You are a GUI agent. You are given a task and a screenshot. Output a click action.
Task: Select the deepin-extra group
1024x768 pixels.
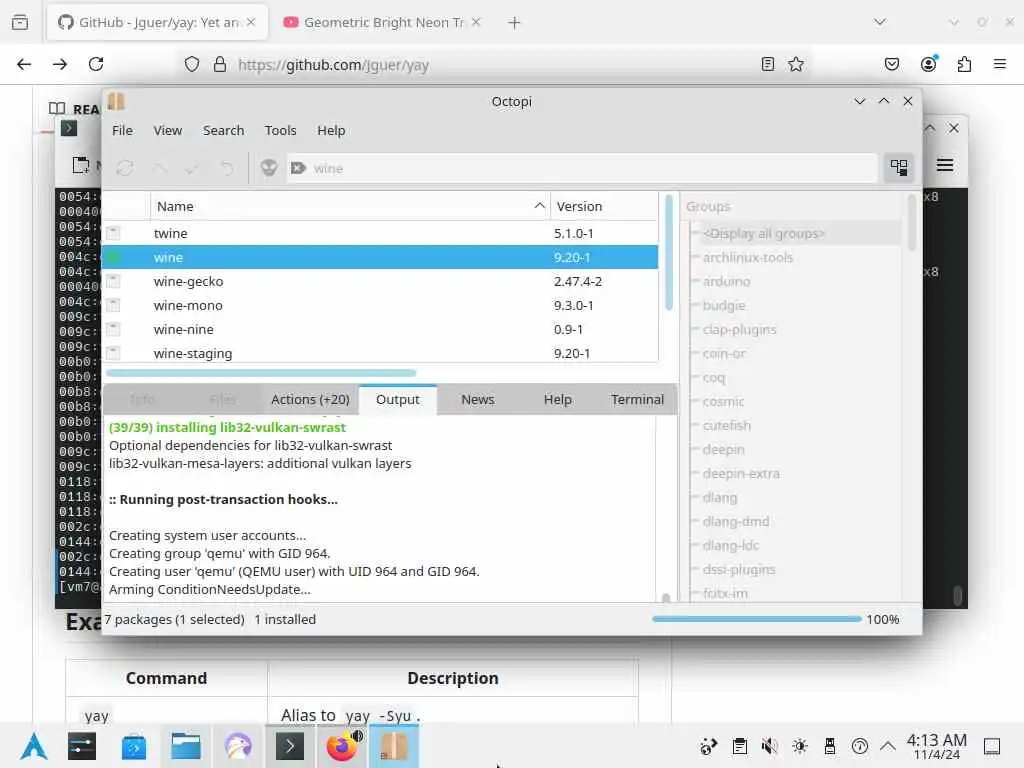pyautogui.click(x=741, y=473)
